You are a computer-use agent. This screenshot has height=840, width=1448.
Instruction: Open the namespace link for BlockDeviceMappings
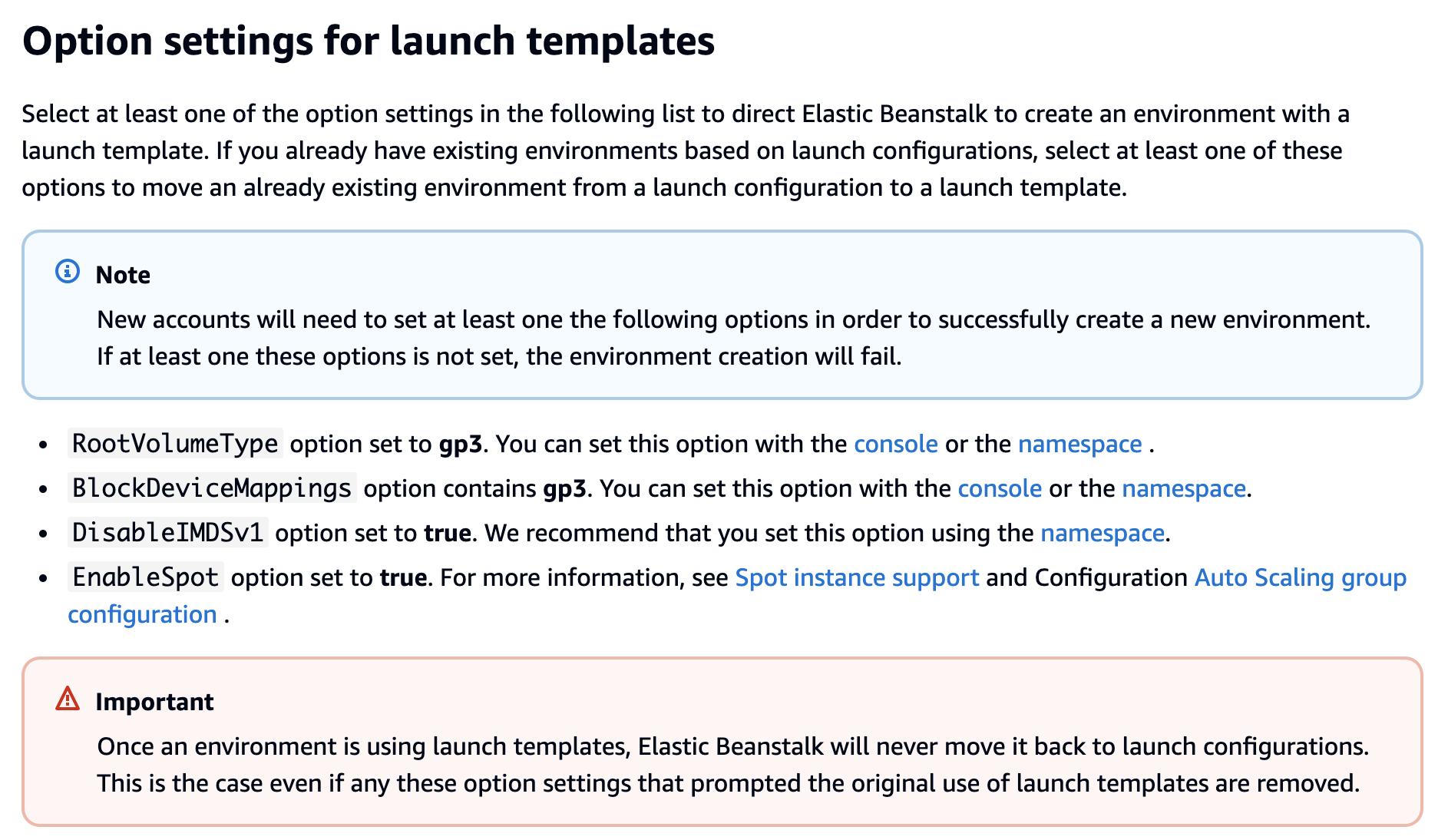tap(1183, 489)
